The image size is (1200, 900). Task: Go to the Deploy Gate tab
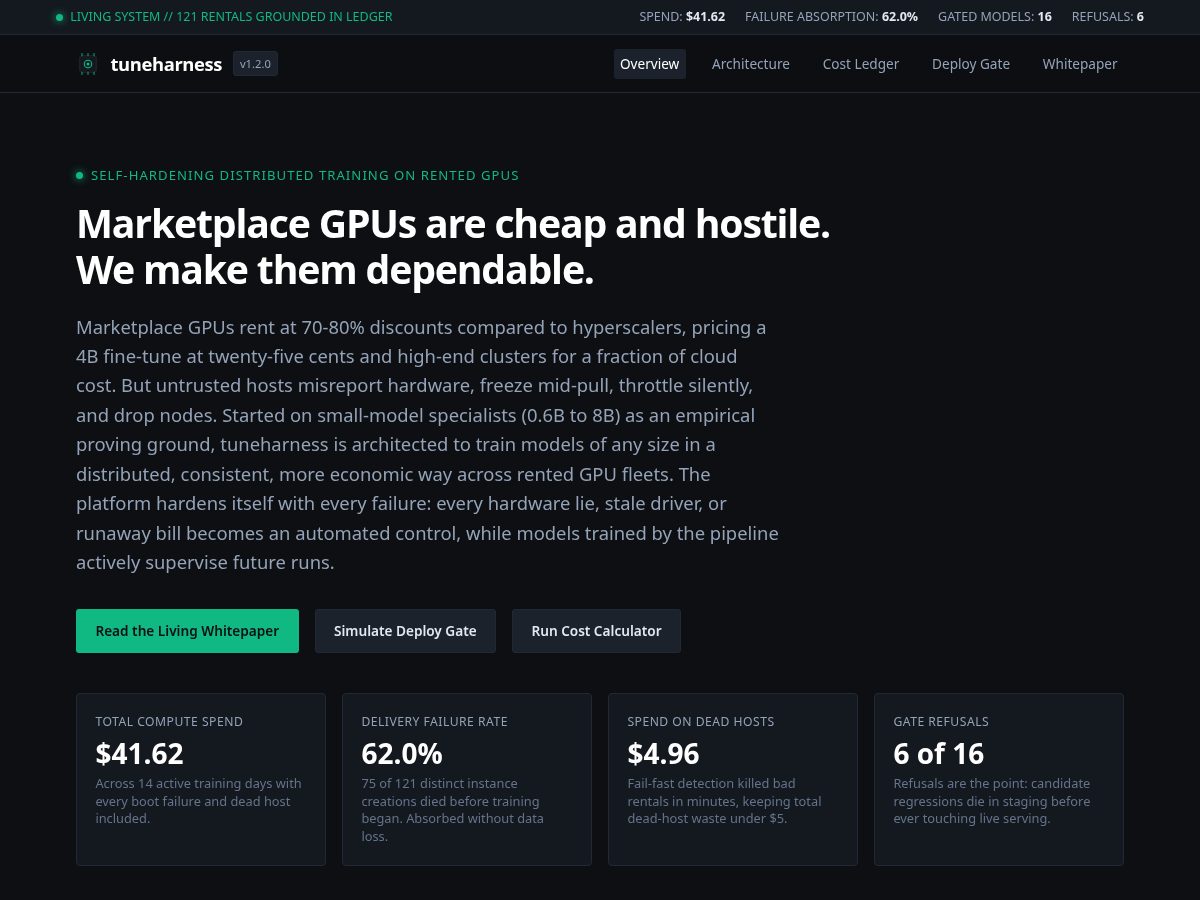(x=971, y=64)
